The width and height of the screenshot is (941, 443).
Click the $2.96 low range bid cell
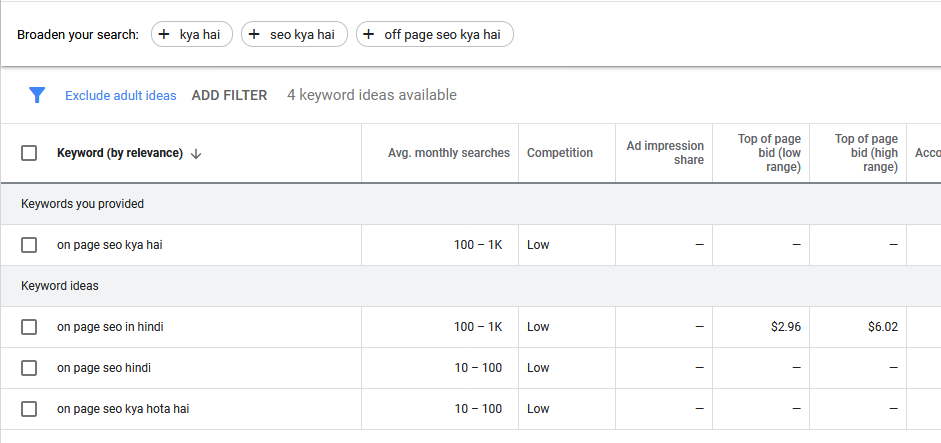tap(786, 327)
